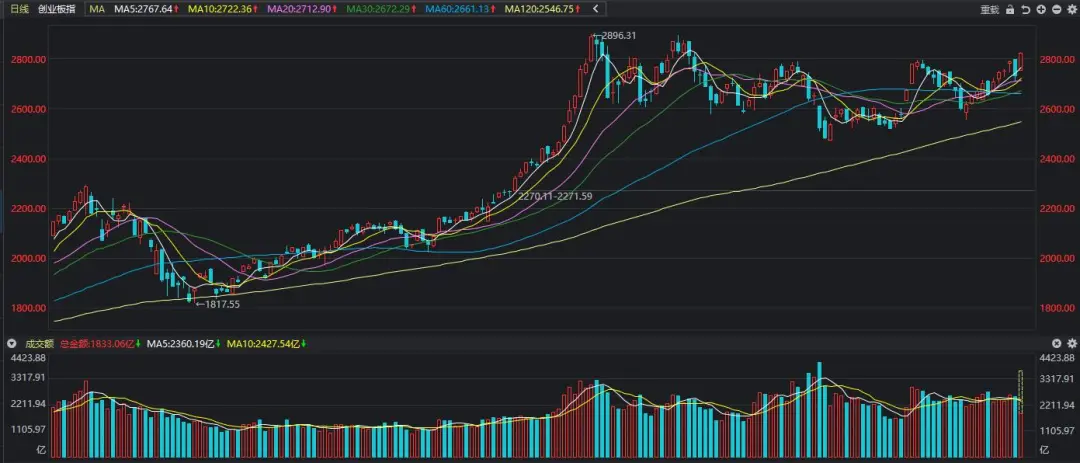This screenshot has height=463, width=1080.
Task: Collapse the MA indicator list chevron
Action: [595, 9]
